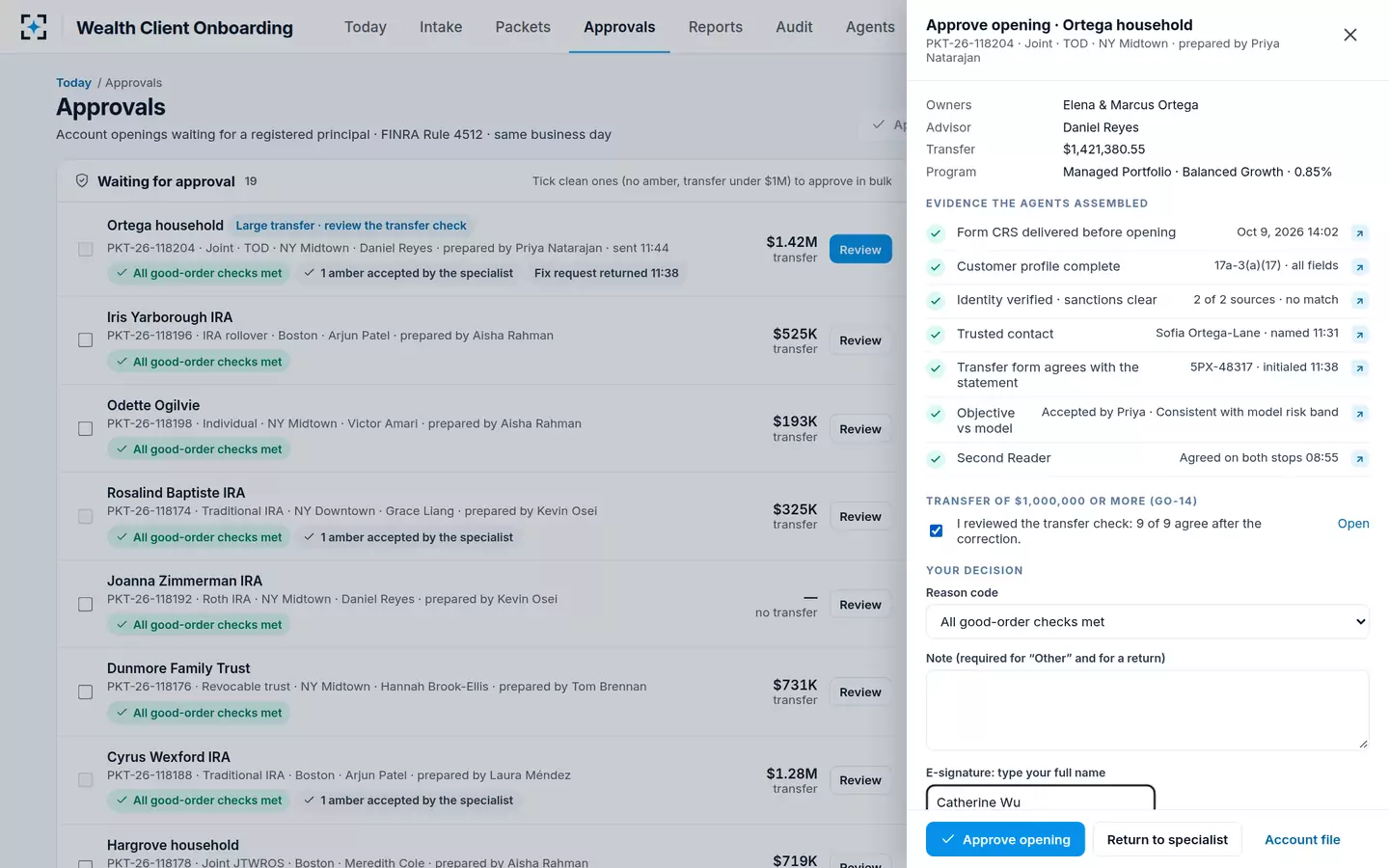Screen dimensions: 1389x868
Task: Tick the Rosalind Baptiste IRA checkbox
Action: pos(86,517)
